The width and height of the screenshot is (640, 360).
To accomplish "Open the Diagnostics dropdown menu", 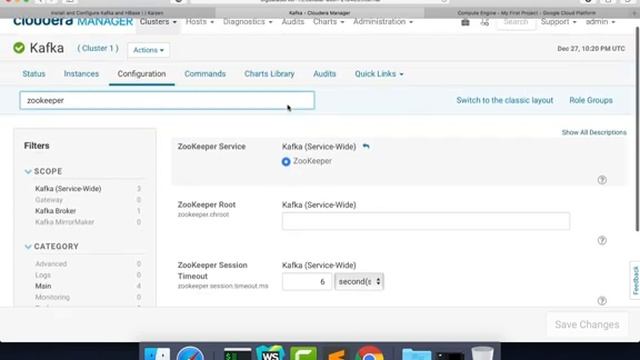I will click(247, 22).
